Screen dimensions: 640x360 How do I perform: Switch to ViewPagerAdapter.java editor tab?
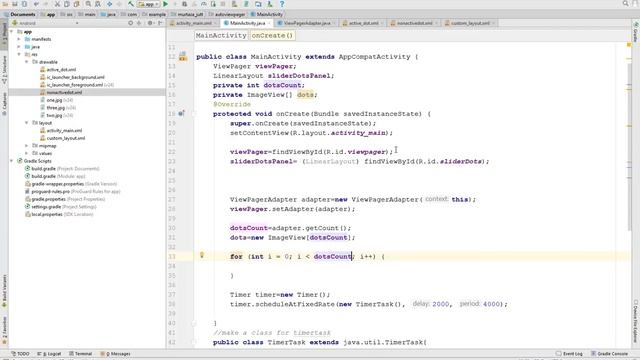tap(307, 23)
